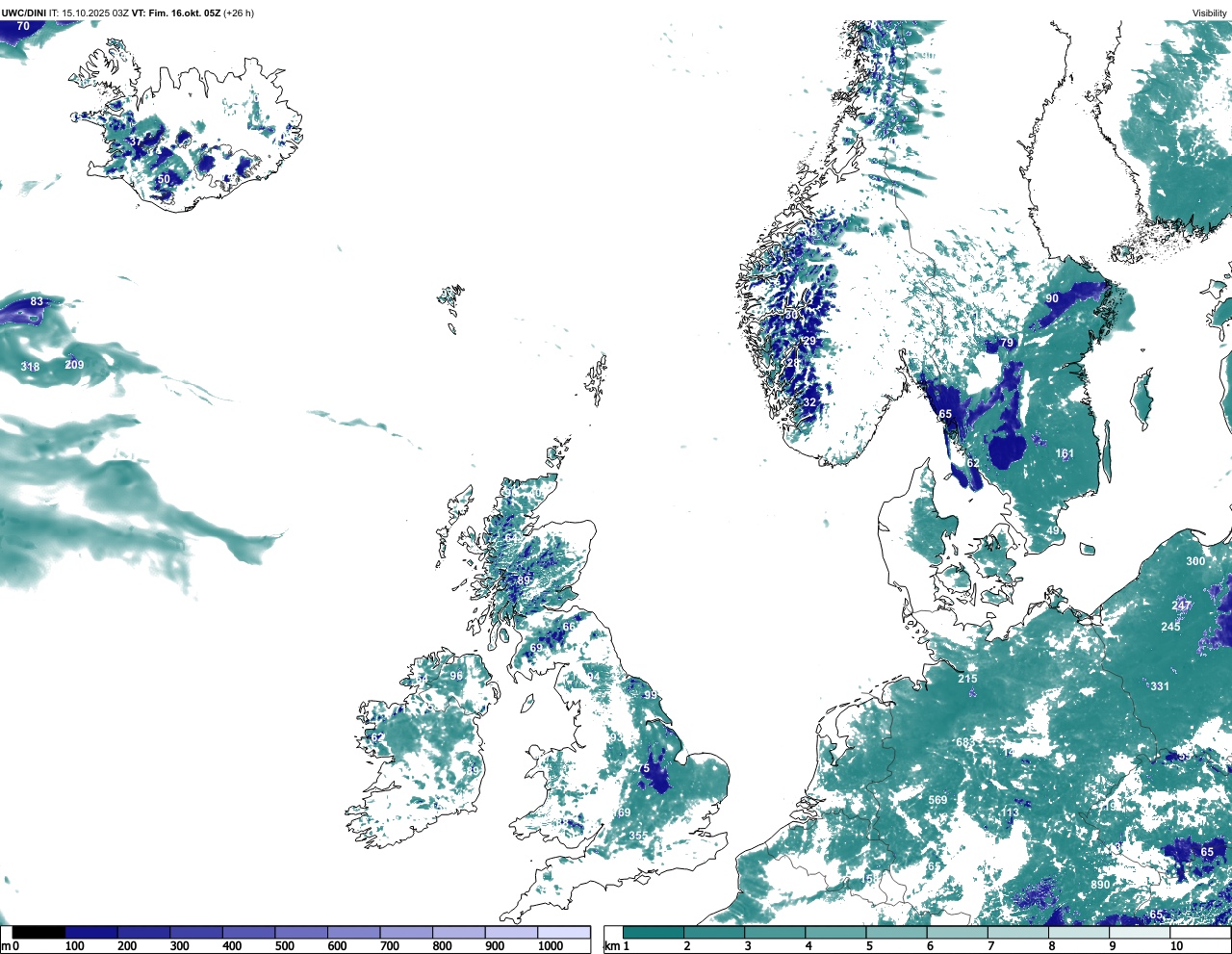Click the '161' visibility value on map
This screenshot has height=954, width=1232.
pos(1065,453)
